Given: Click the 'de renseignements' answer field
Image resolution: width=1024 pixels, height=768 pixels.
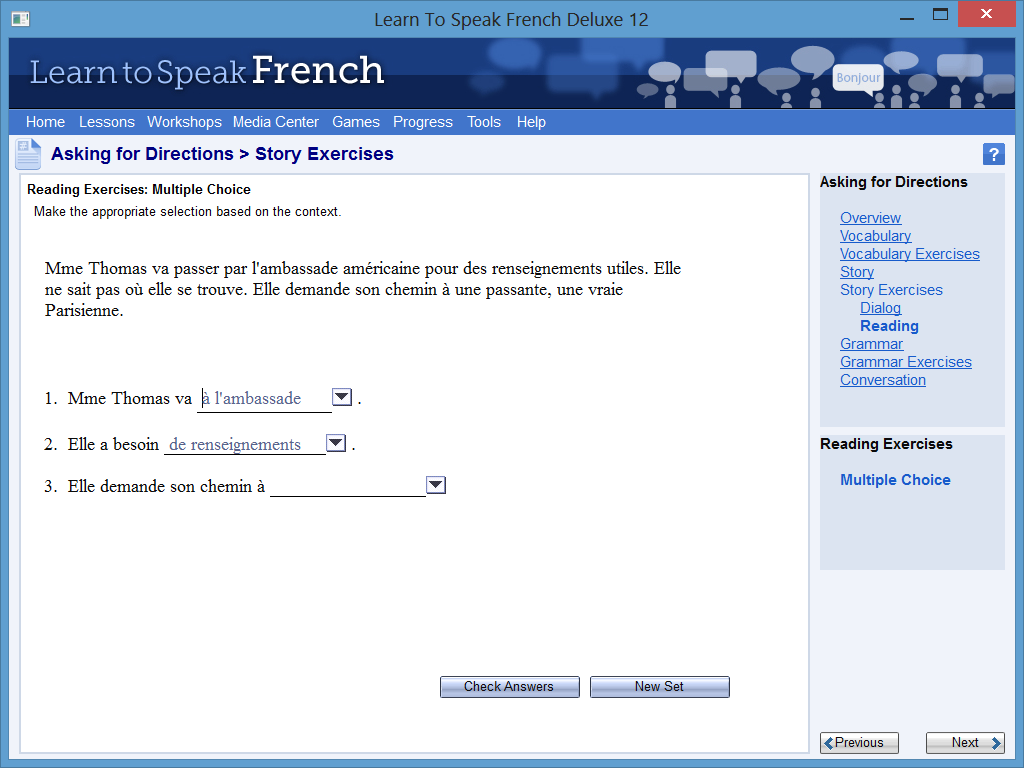Looking at the screenshot, I should pyautogui.click(x=245, y=444).
